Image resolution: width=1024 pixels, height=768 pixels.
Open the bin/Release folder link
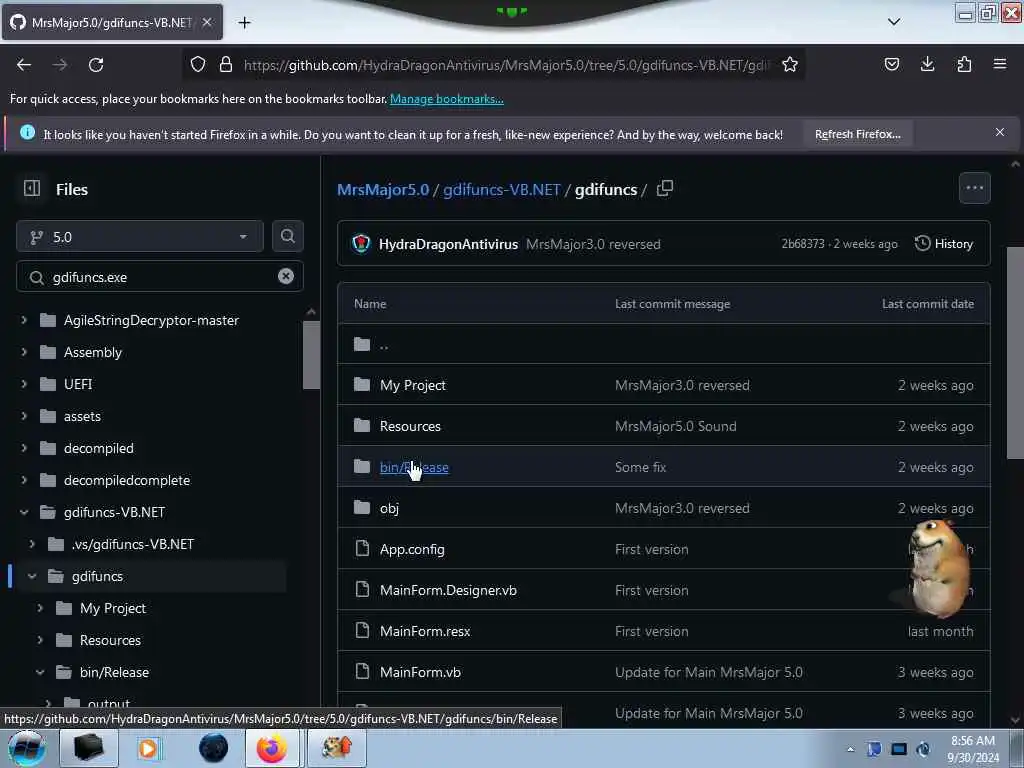tap(414, 468)
